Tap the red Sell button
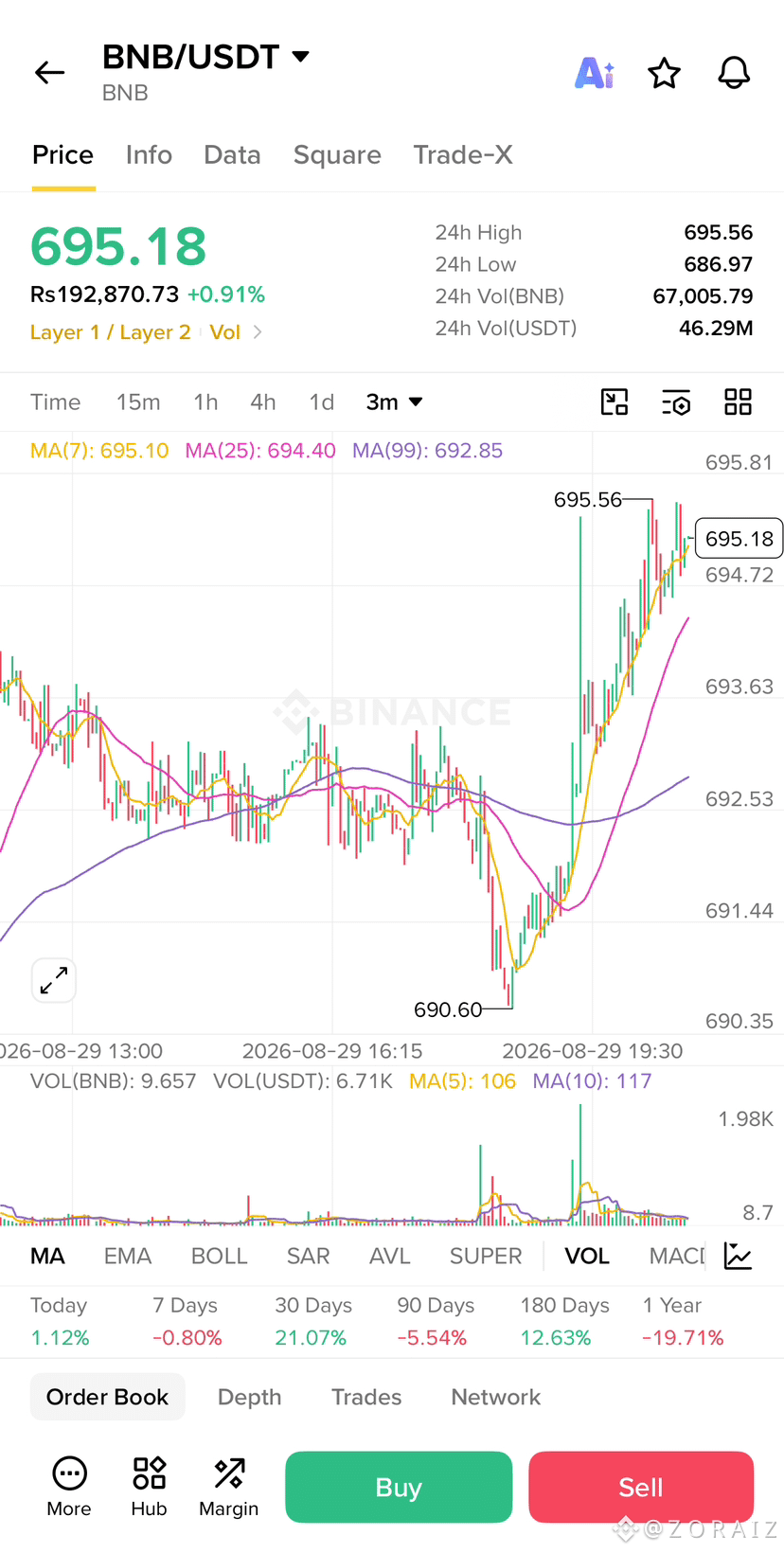This screenshot has width=784, height=1553. coord(641,1488)
